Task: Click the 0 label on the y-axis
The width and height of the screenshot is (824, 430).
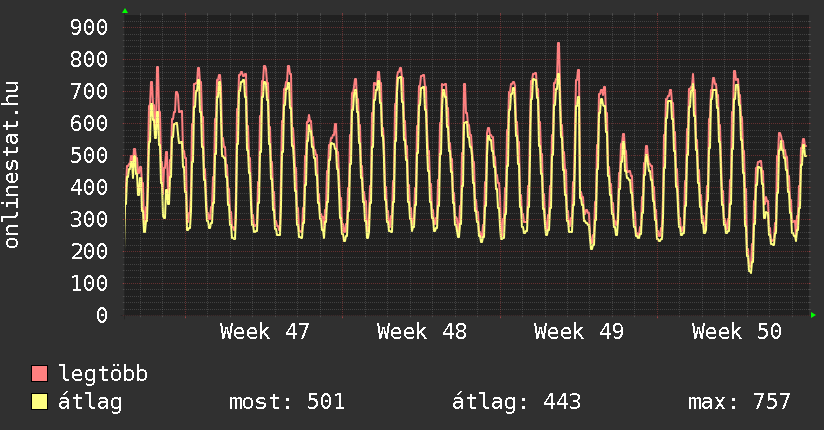Action: (101, 315)
